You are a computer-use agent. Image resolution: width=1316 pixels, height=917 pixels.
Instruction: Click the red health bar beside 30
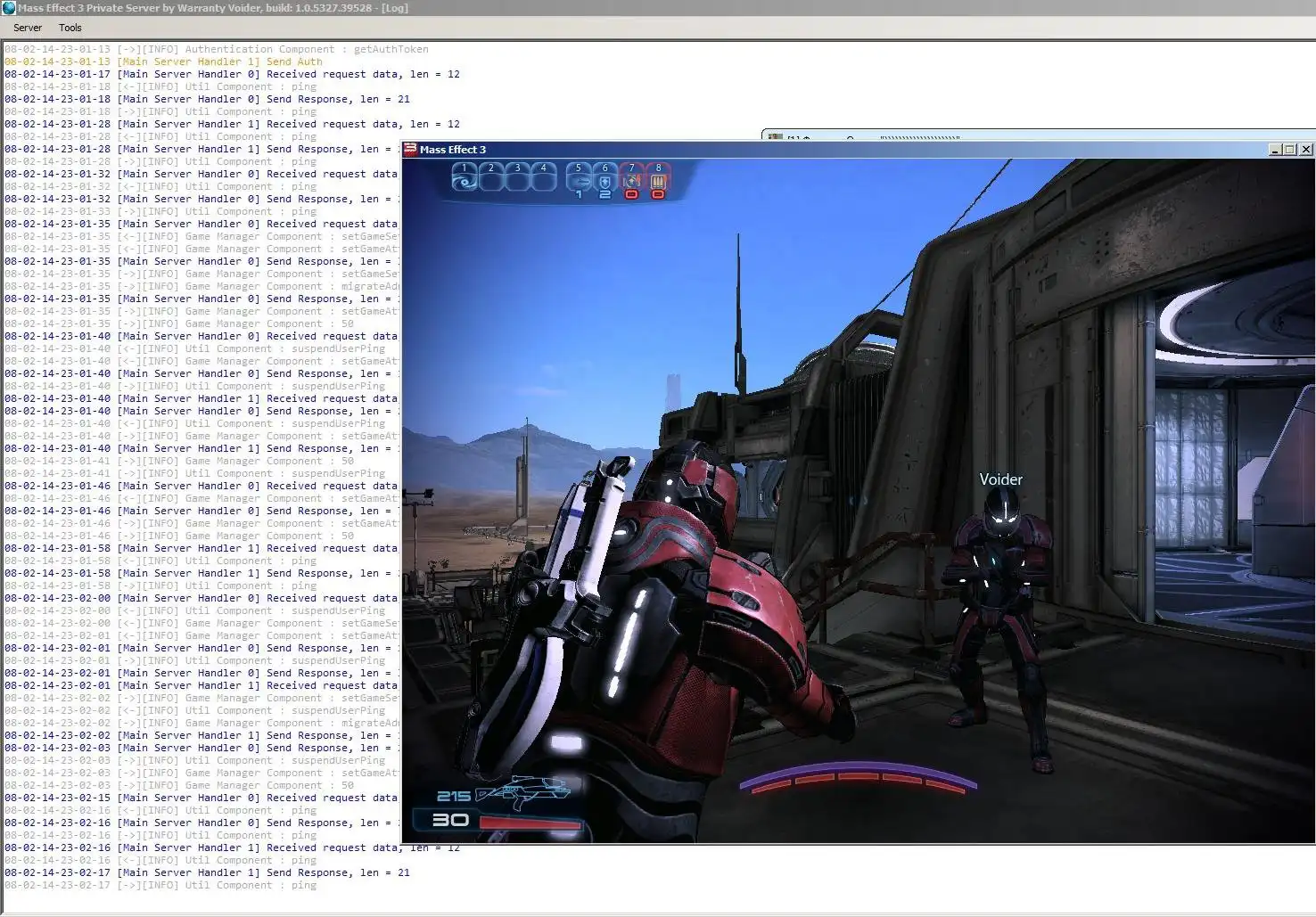(x=531, y=823)
